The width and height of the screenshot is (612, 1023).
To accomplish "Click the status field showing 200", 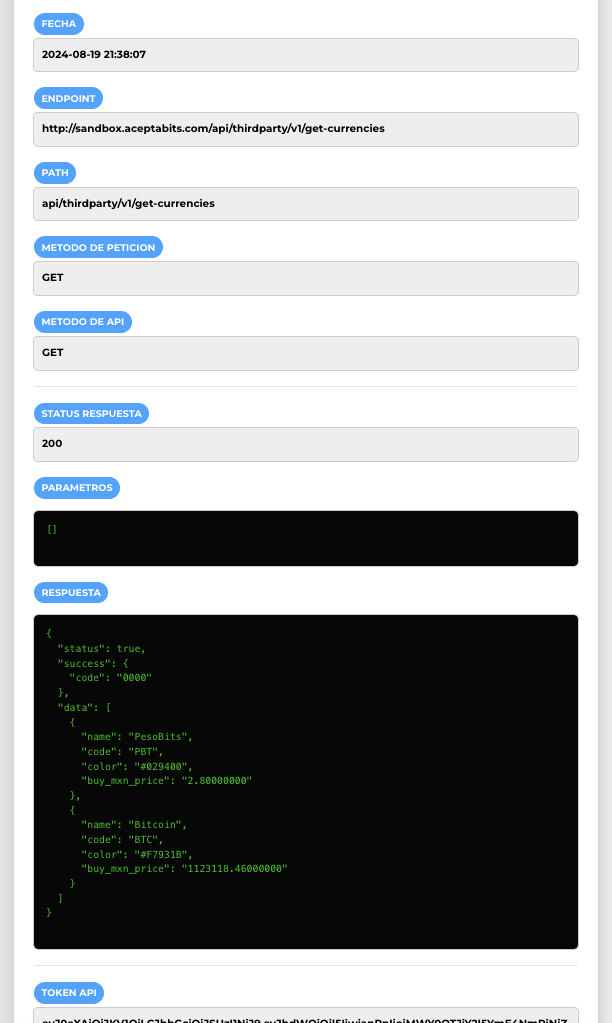I will pos(305,444).
